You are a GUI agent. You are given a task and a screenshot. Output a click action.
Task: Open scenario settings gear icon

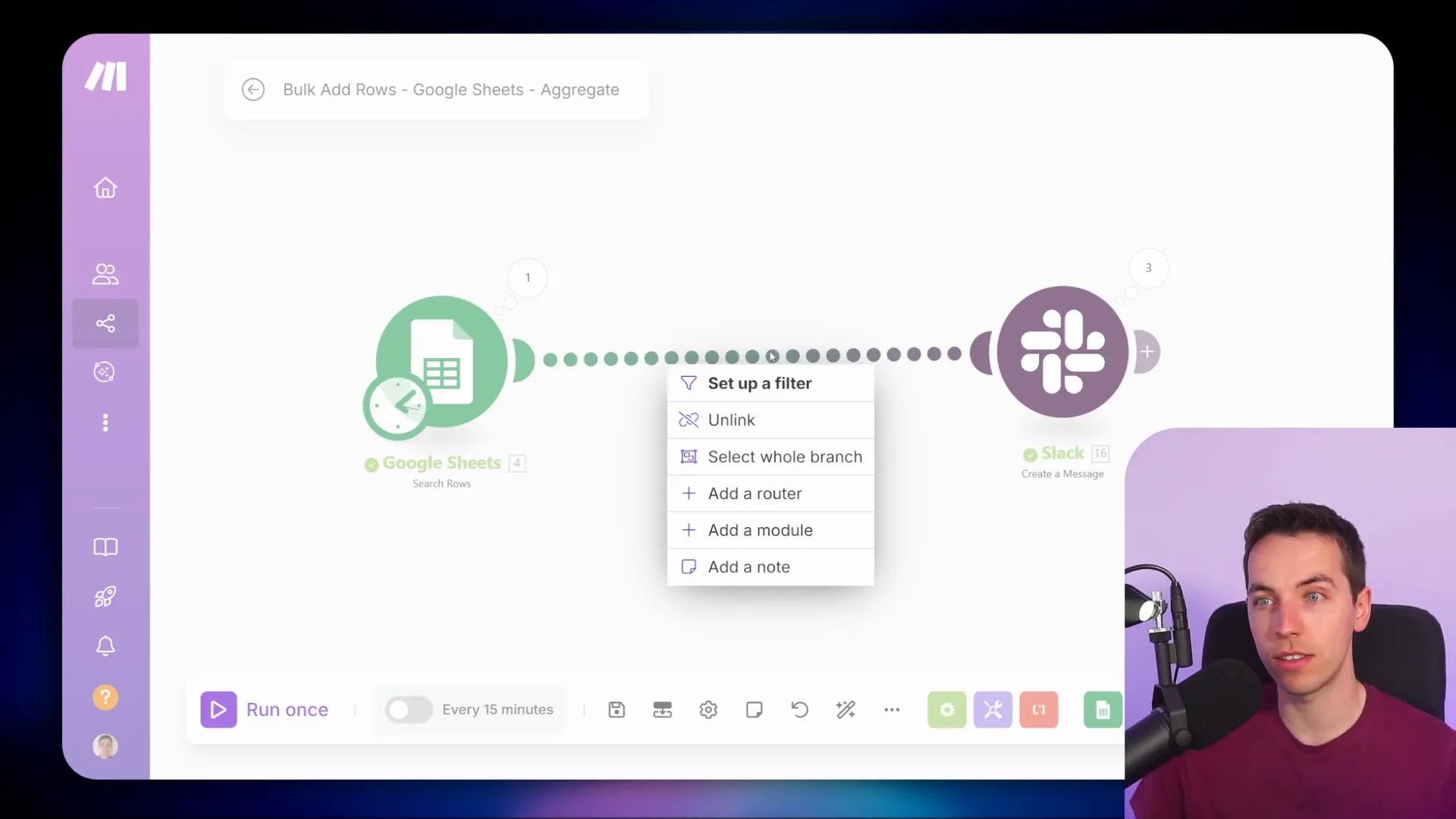(x=708, y=710)
